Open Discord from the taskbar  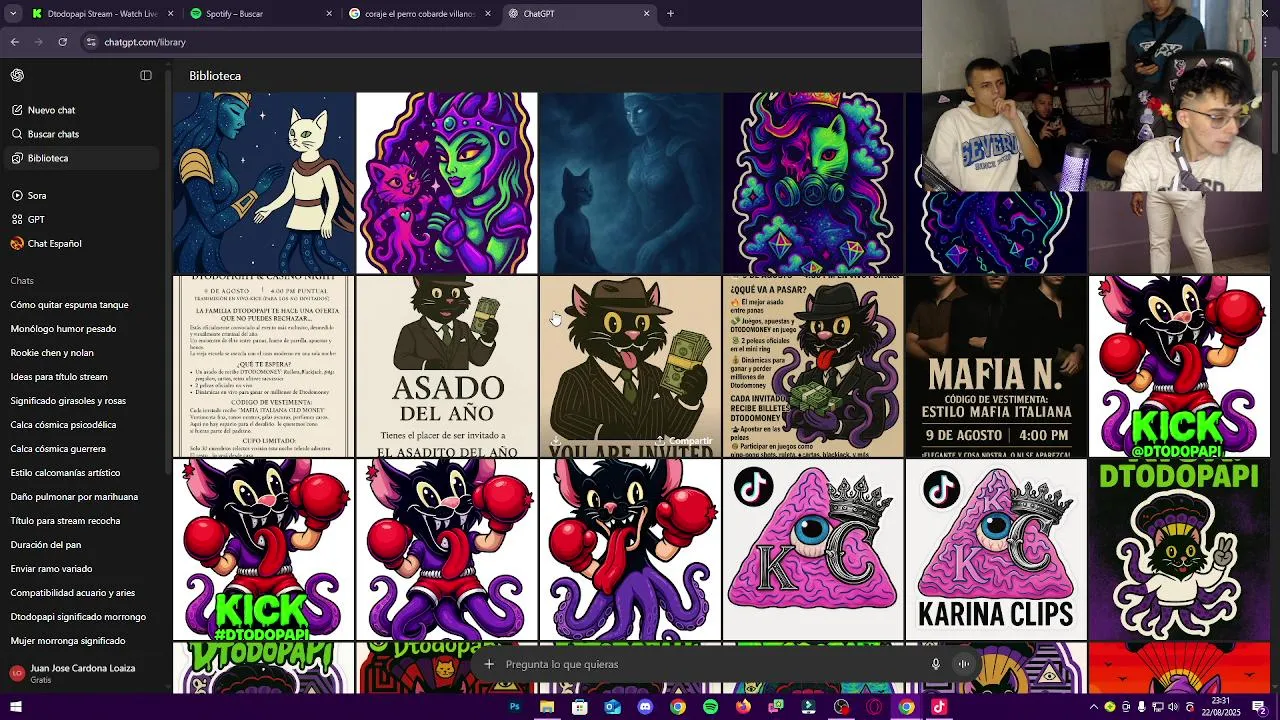coord(645,707)
